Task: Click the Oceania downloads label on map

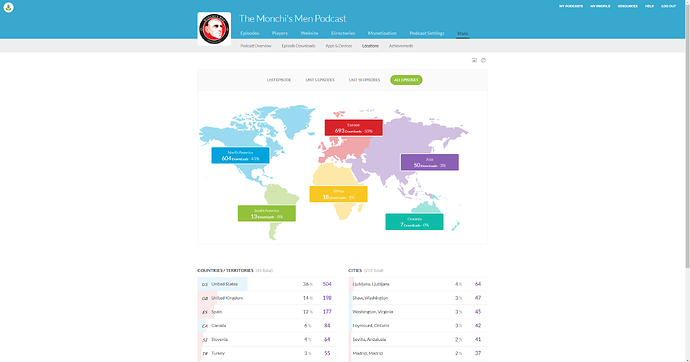Action: pyautogui.click(x=415, y=222)
